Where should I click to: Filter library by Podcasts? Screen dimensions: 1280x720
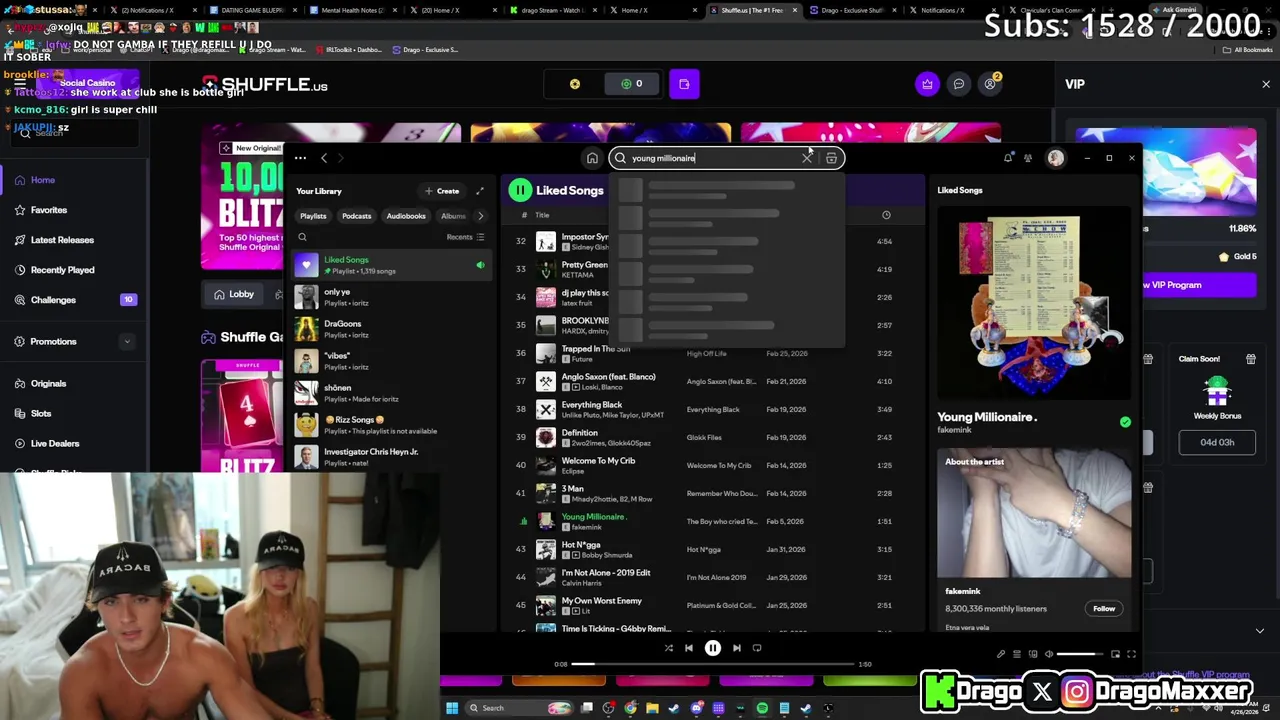[x=356, y=216]
